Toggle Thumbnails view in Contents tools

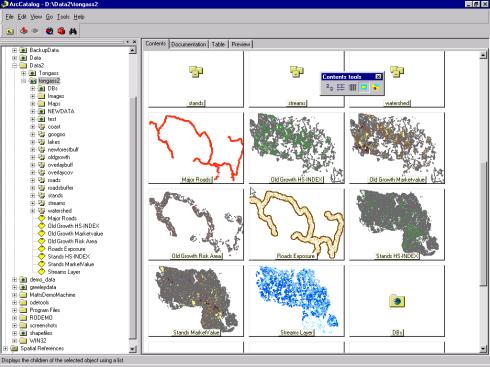pos(364,88)
